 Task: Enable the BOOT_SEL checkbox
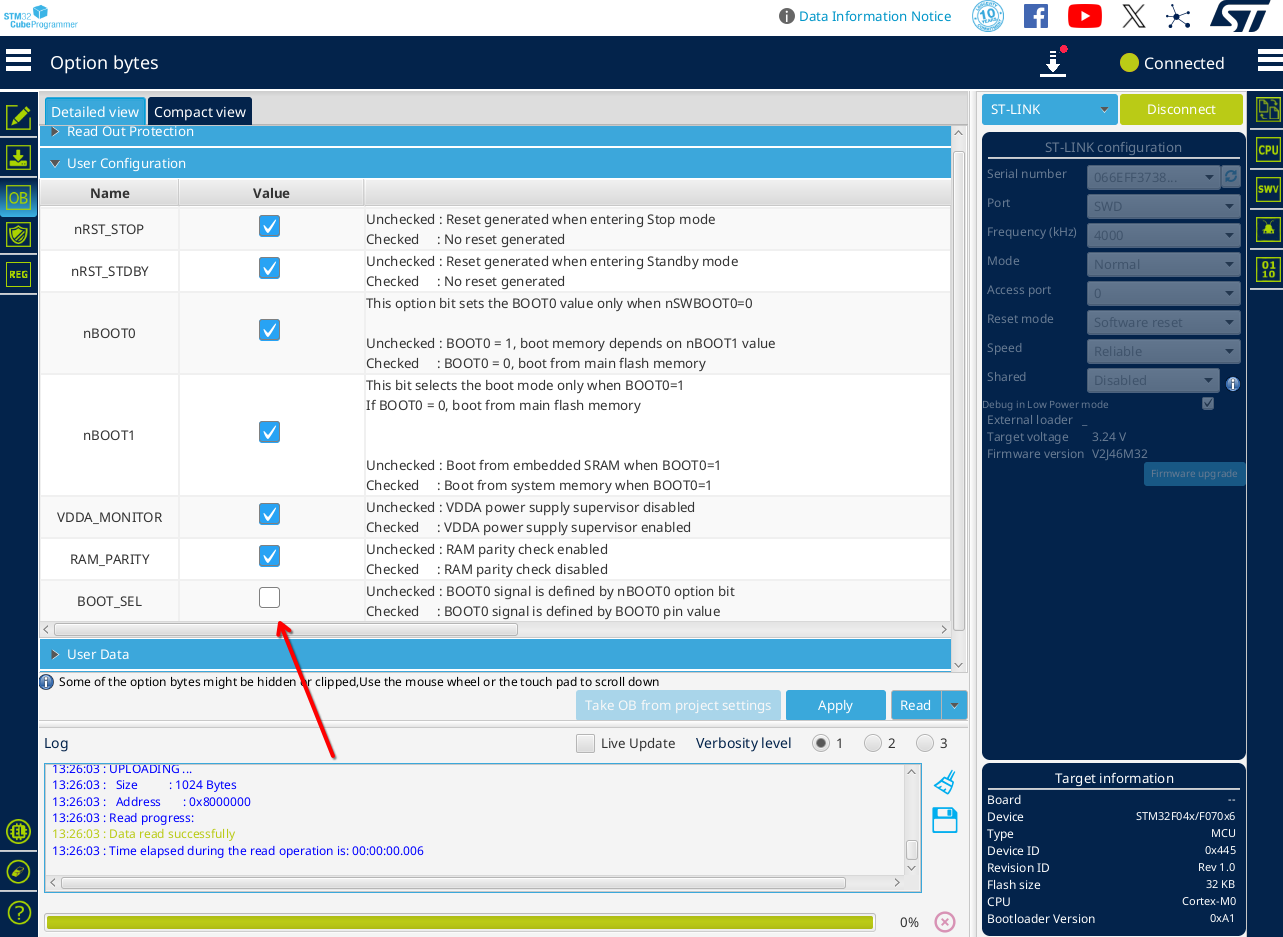tap(269, 598)
